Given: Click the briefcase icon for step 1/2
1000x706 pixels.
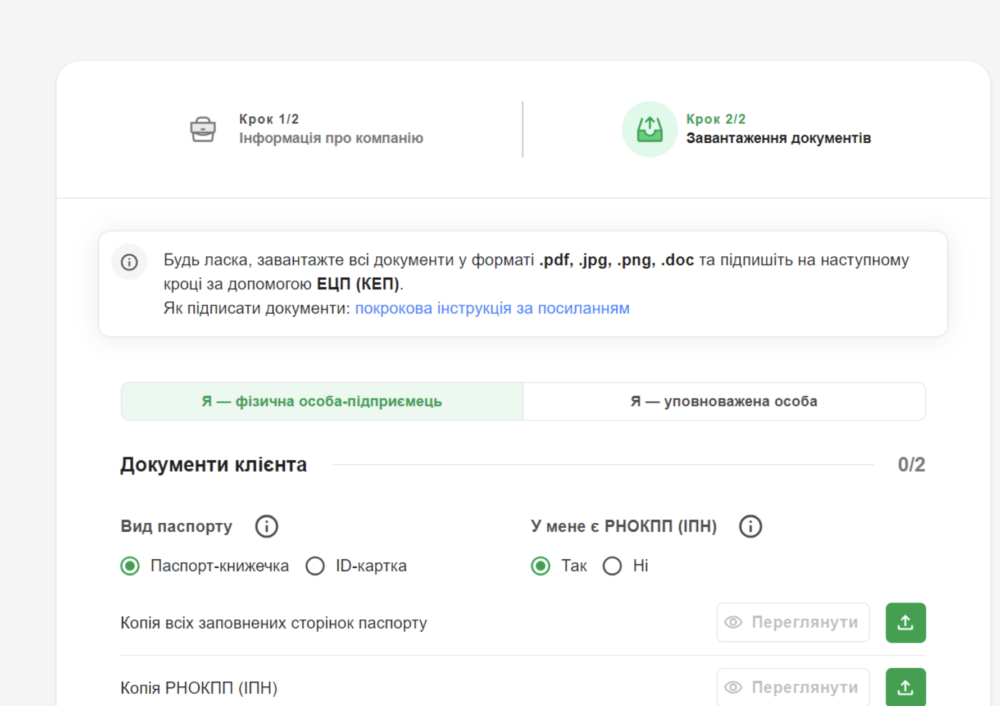Looking at the screenshot, I should tap(203, 129).
